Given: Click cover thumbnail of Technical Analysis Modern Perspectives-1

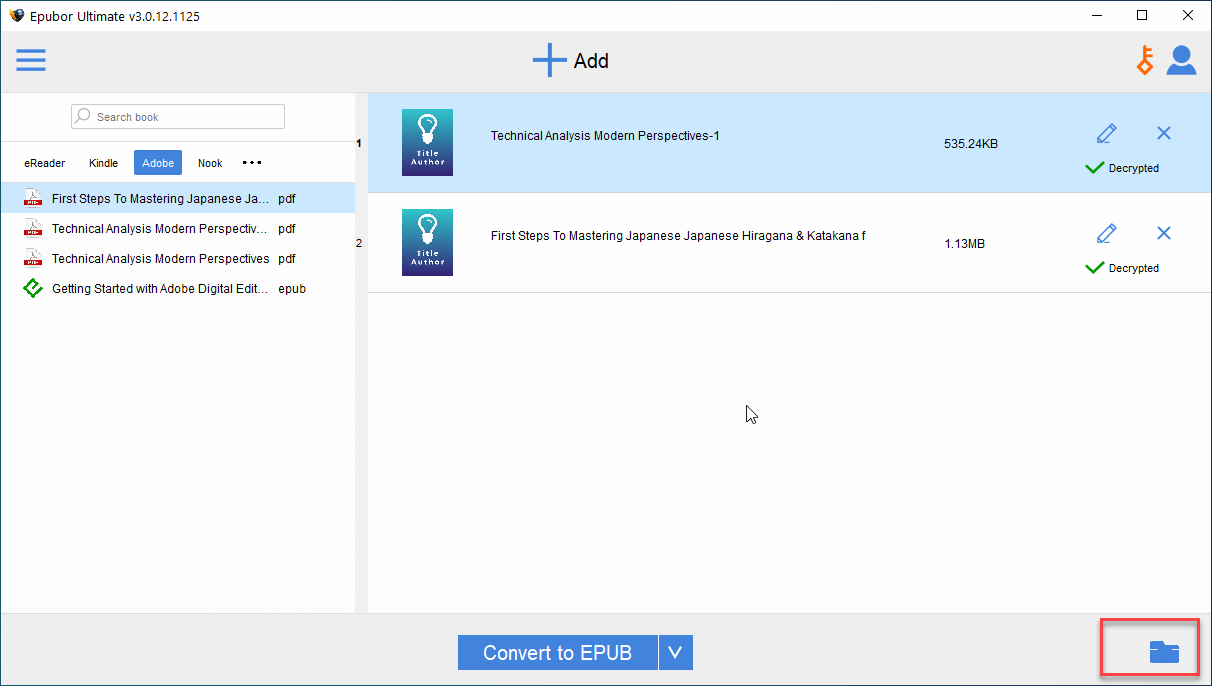Looking at the screenshot, I should (x=427, y=142).
